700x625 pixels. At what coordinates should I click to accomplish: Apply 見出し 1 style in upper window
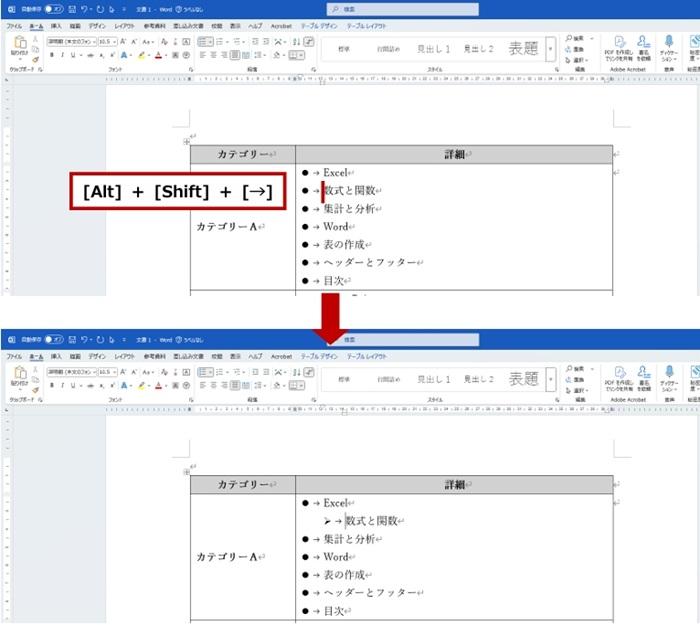434,48
